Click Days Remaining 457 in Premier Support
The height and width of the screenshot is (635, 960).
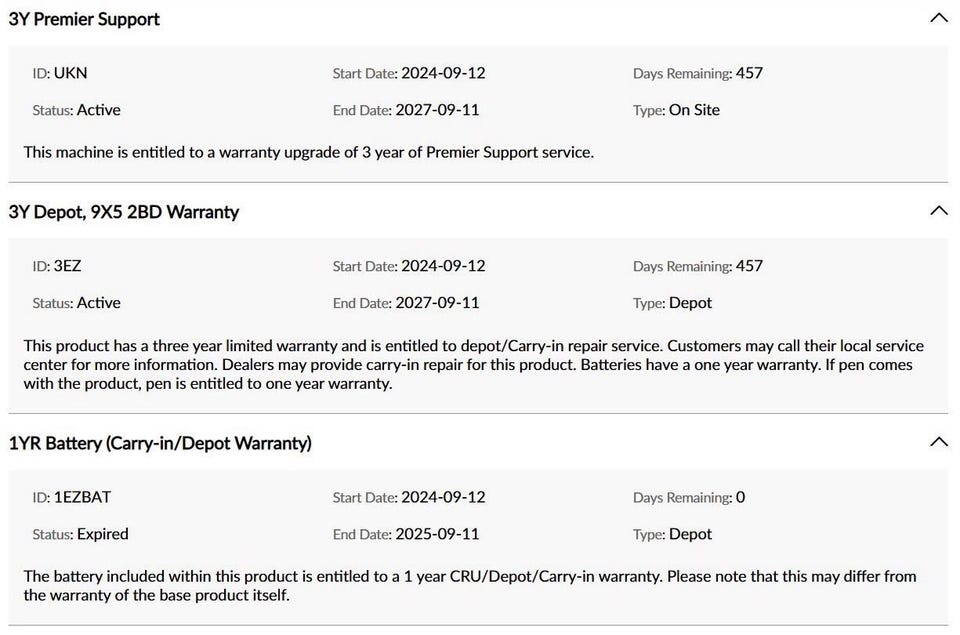[749, 73]
